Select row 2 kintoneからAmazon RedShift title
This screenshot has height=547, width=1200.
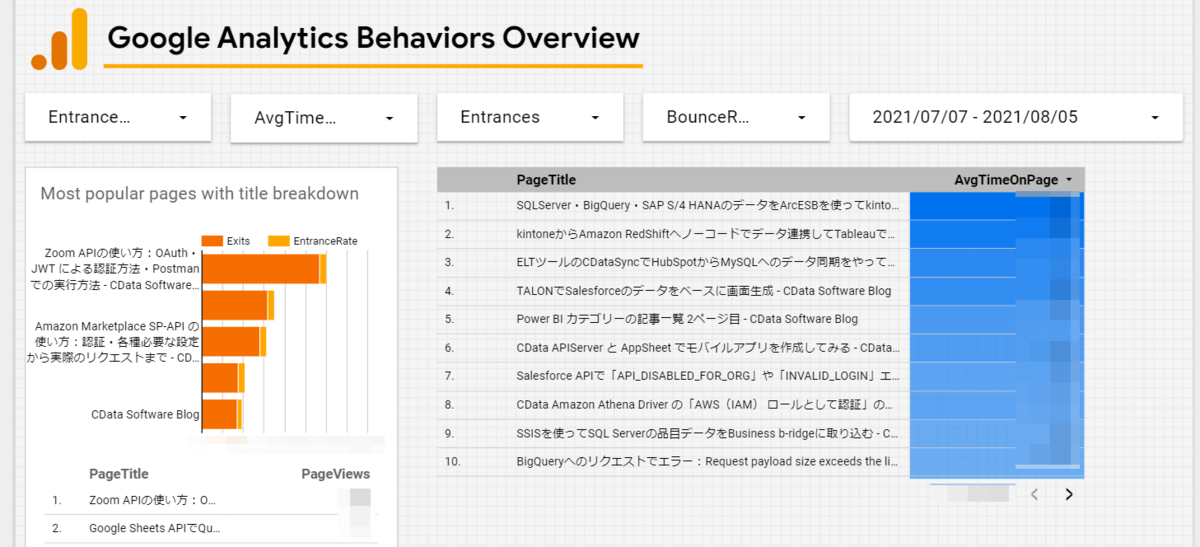tap(707, 234)
